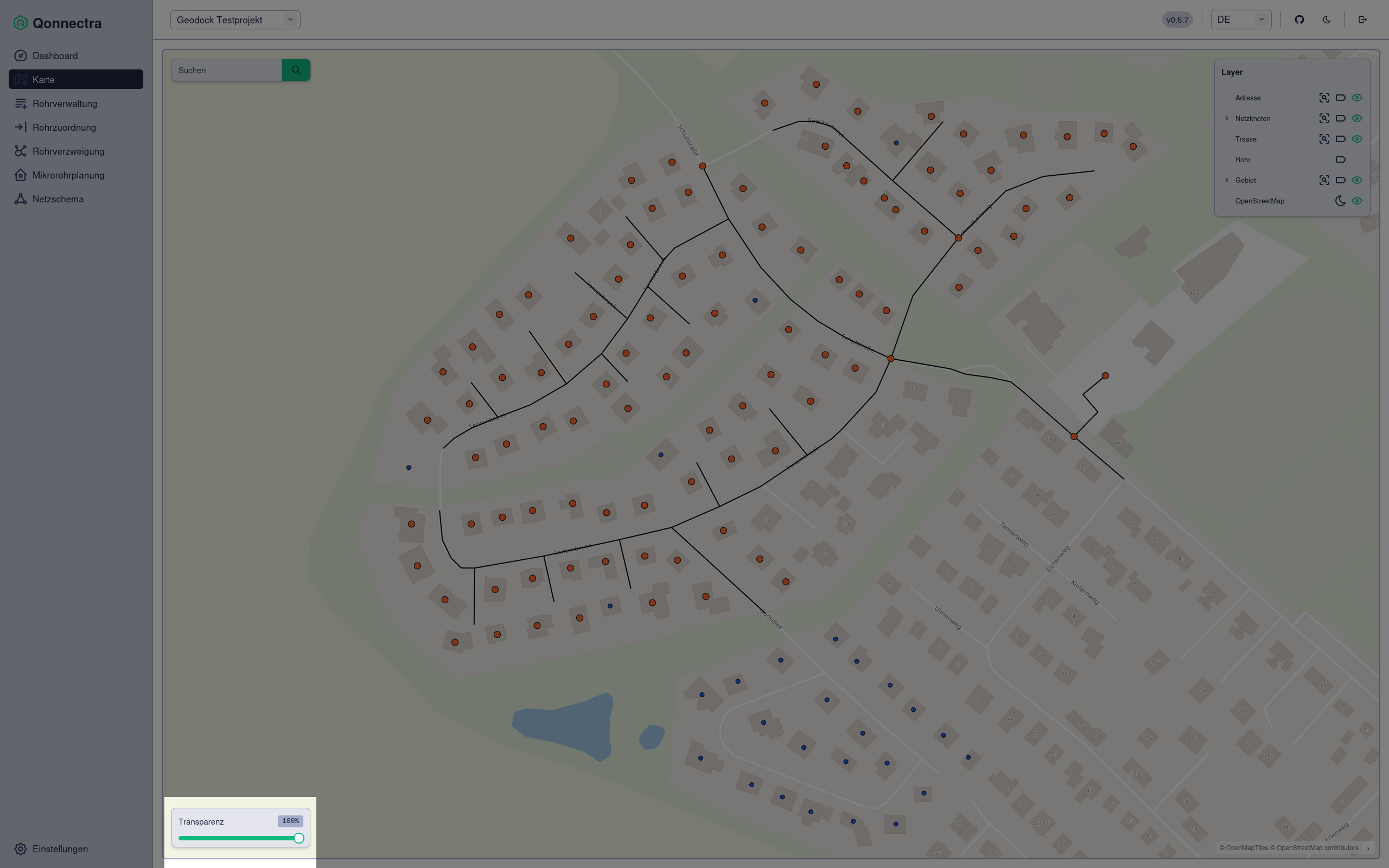Click the logout icon in header
This screenshot has height=868, width=1389.
(x=1362, y=20)
